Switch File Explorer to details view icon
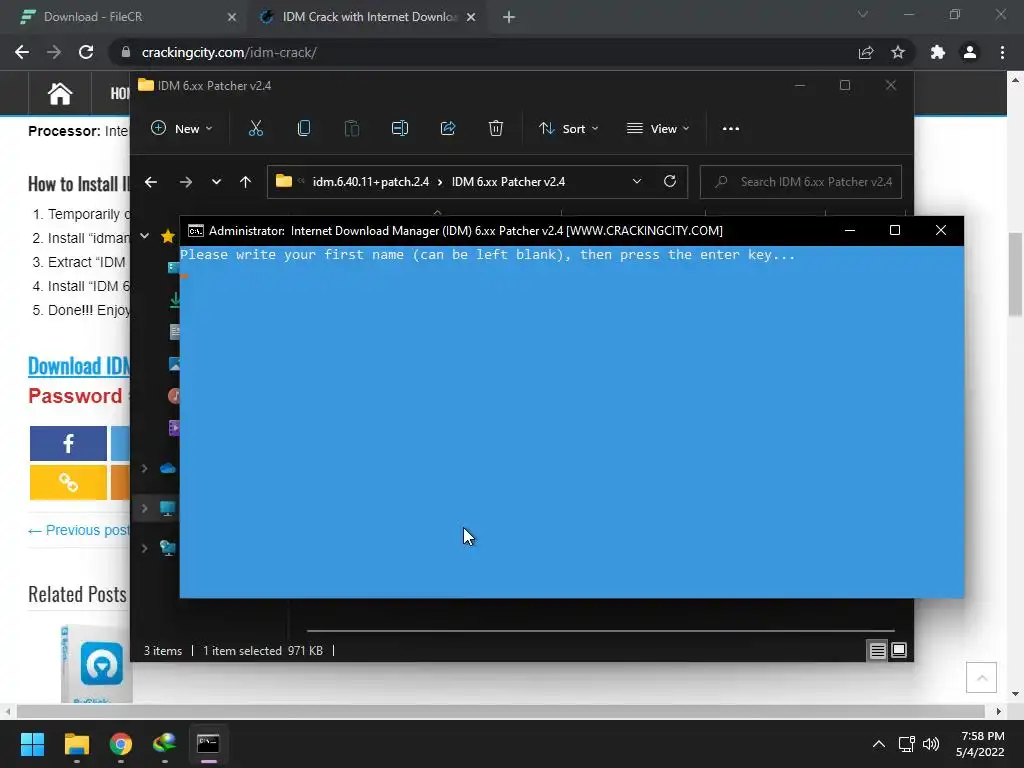 pyautogui.click(x=878, y=650)
